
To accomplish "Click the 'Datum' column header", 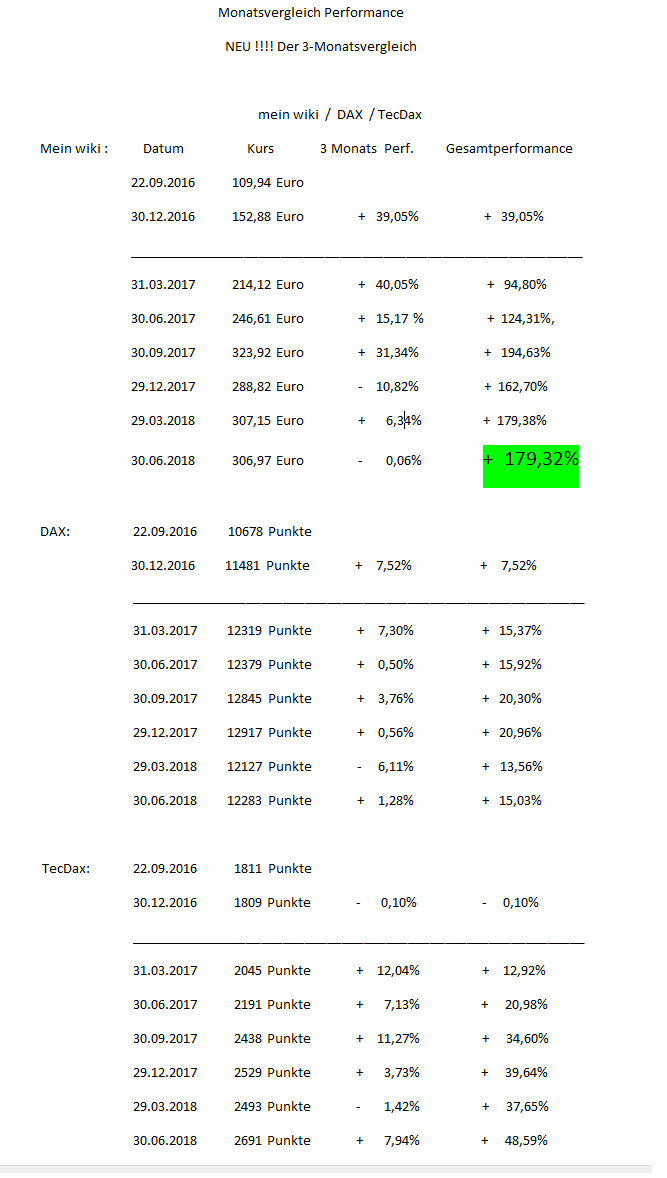I will tap(163, 149).
